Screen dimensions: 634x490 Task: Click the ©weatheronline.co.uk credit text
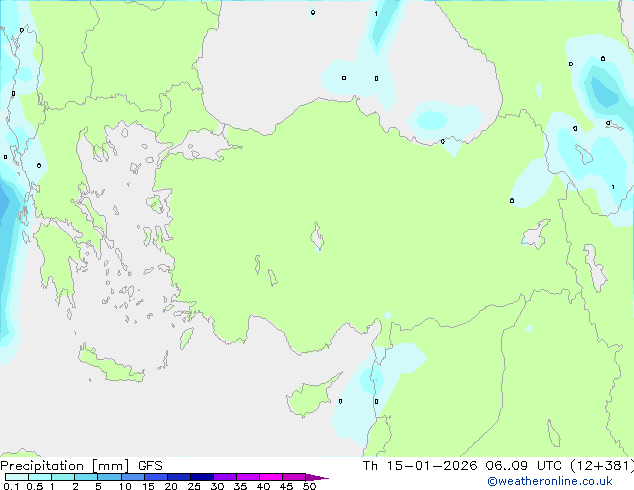[x=550, y=481]
